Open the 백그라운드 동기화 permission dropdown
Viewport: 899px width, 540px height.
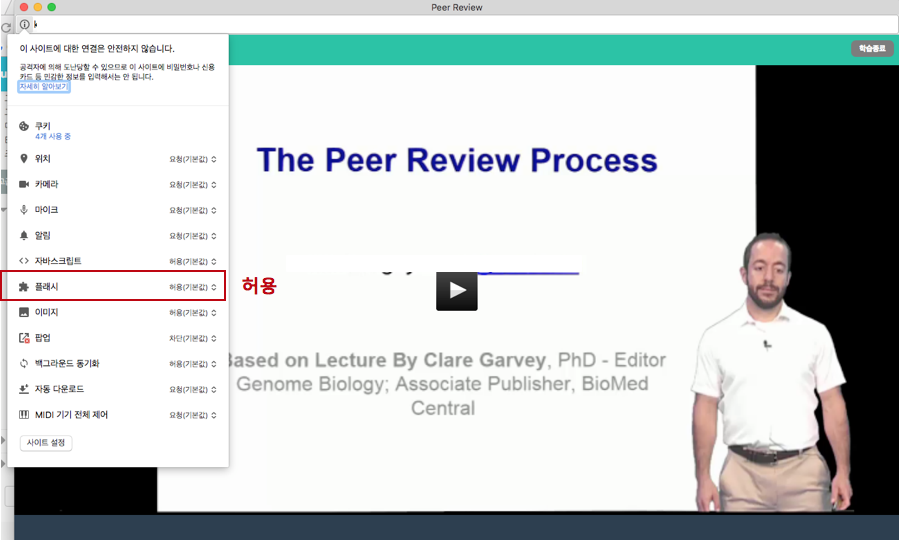point(193,364)
